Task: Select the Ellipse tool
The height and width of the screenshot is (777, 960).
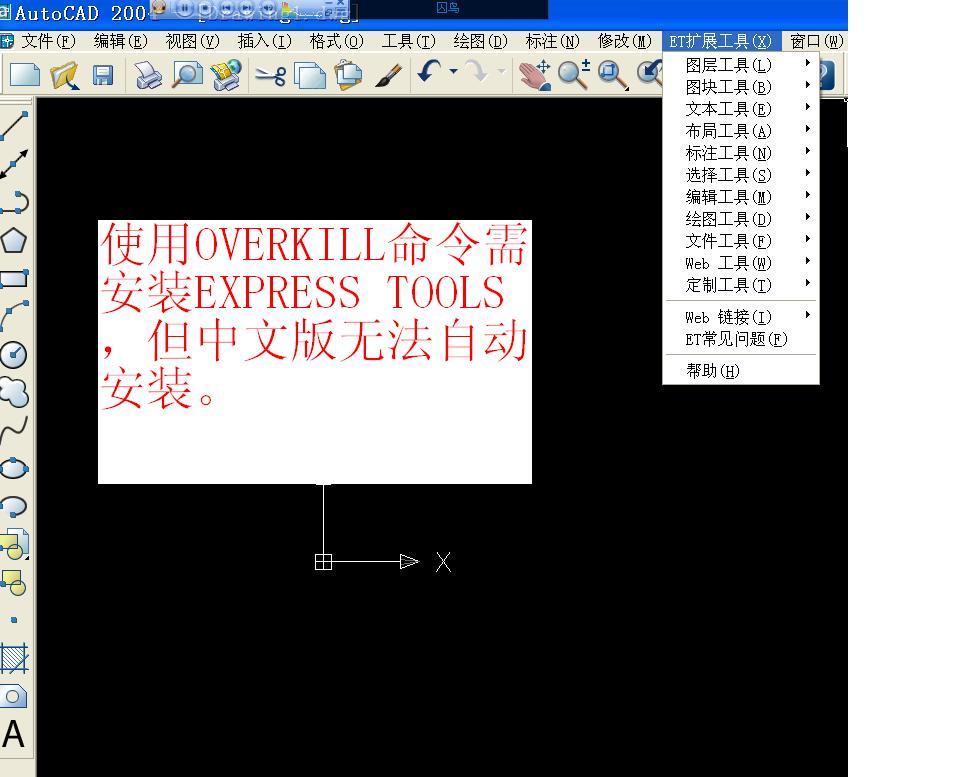Action: [14, 469]
